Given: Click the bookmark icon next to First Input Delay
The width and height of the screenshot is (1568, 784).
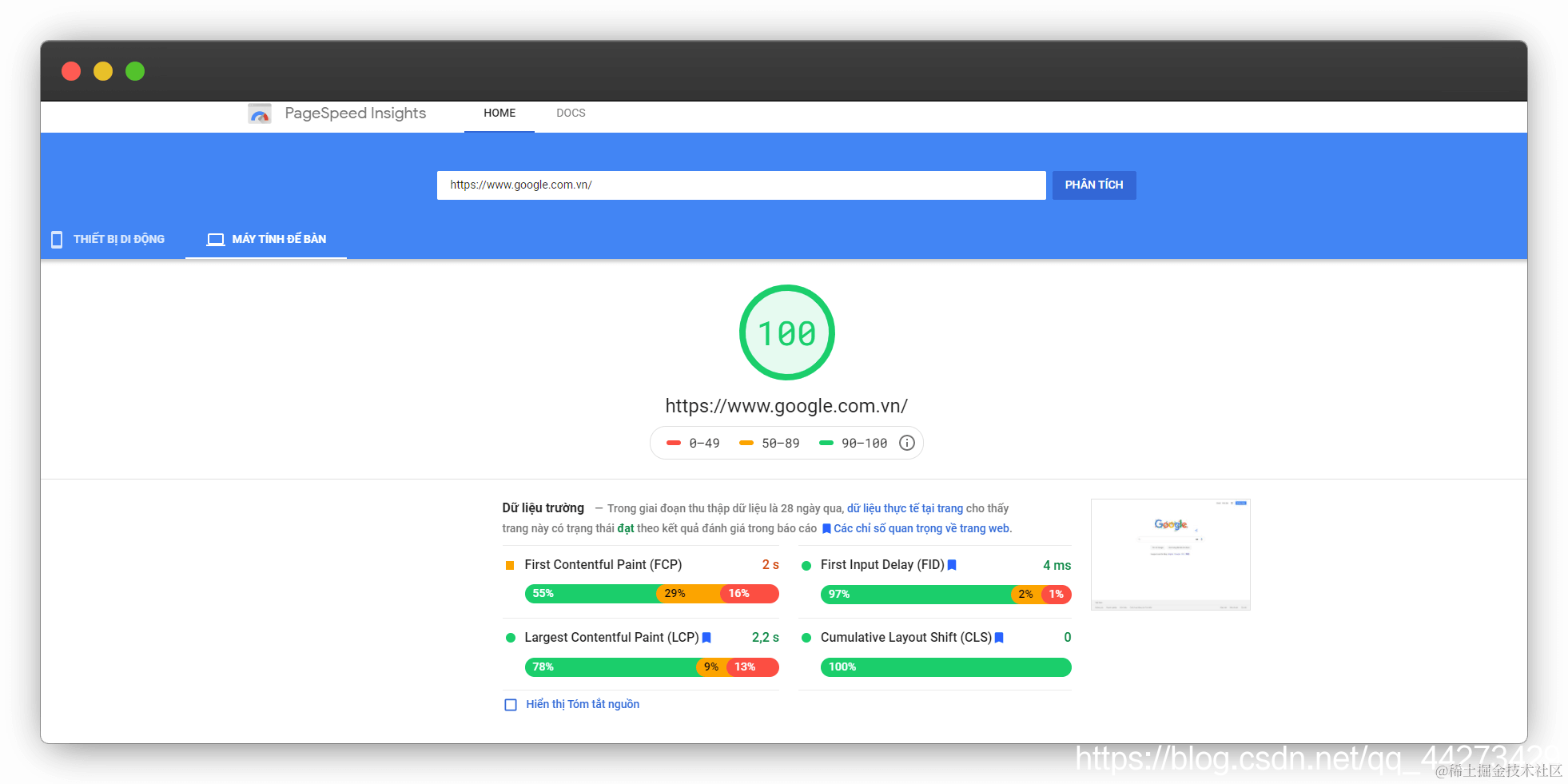Looking at the screenshot, I should coord(952,565).
